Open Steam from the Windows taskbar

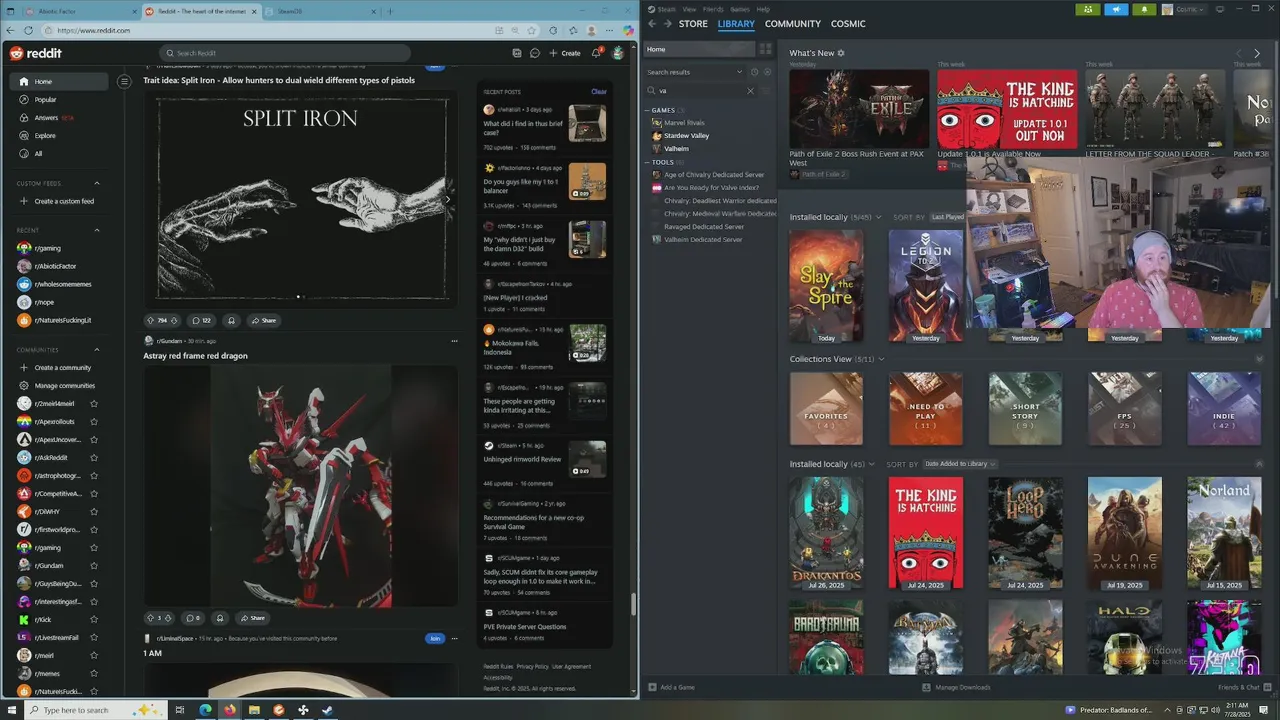pos(327,710)
